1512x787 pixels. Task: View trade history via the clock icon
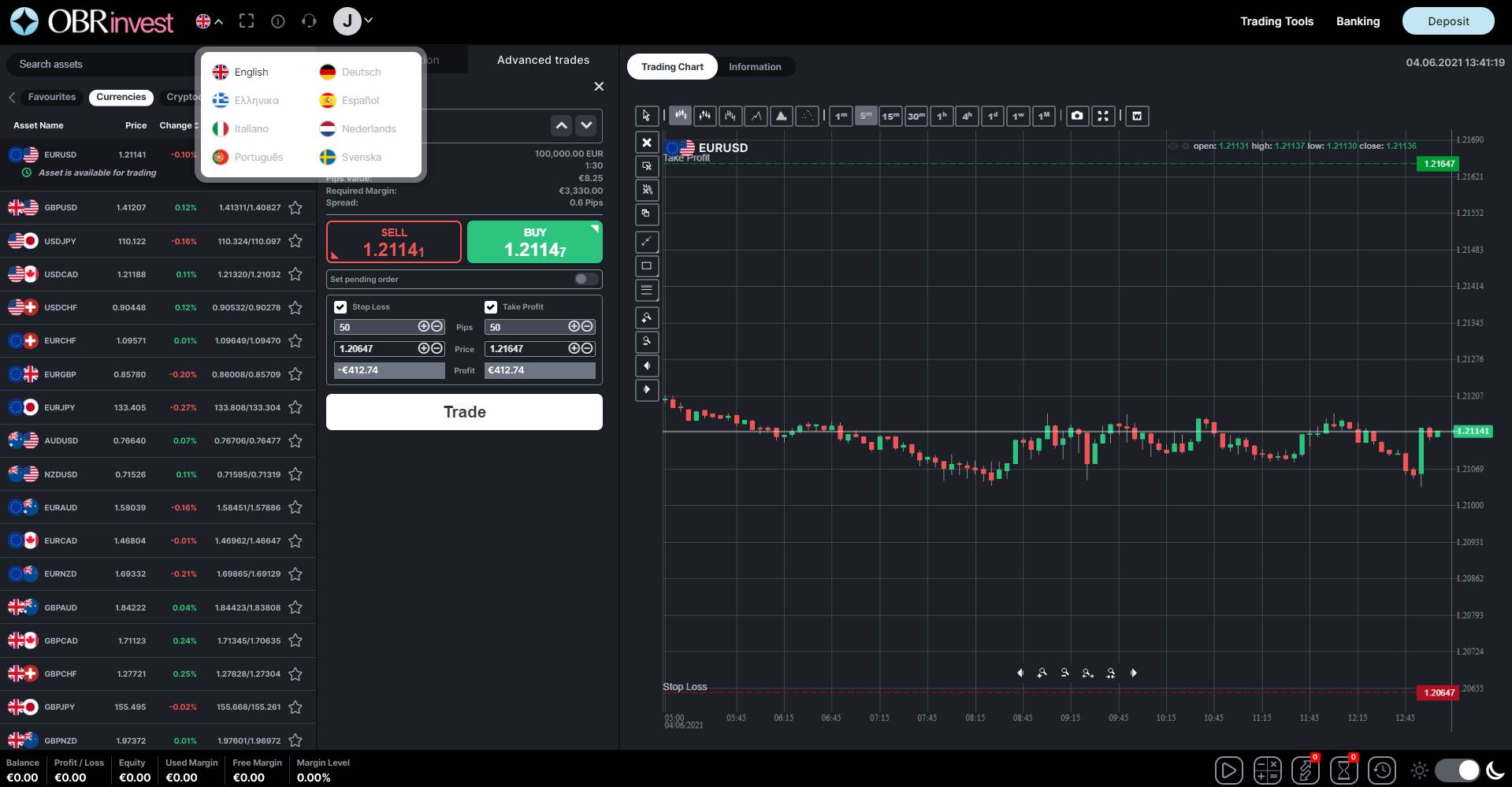[1381, 770]
